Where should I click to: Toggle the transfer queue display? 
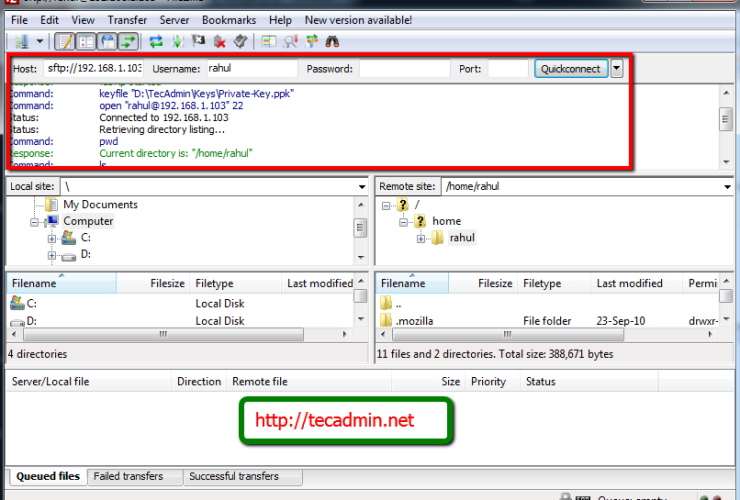click(129, 42)
